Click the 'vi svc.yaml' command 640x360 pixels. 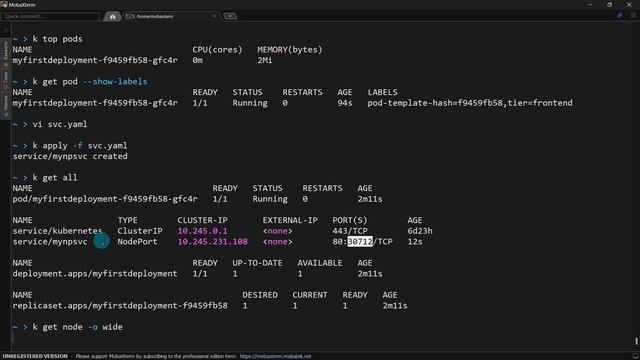60,124
